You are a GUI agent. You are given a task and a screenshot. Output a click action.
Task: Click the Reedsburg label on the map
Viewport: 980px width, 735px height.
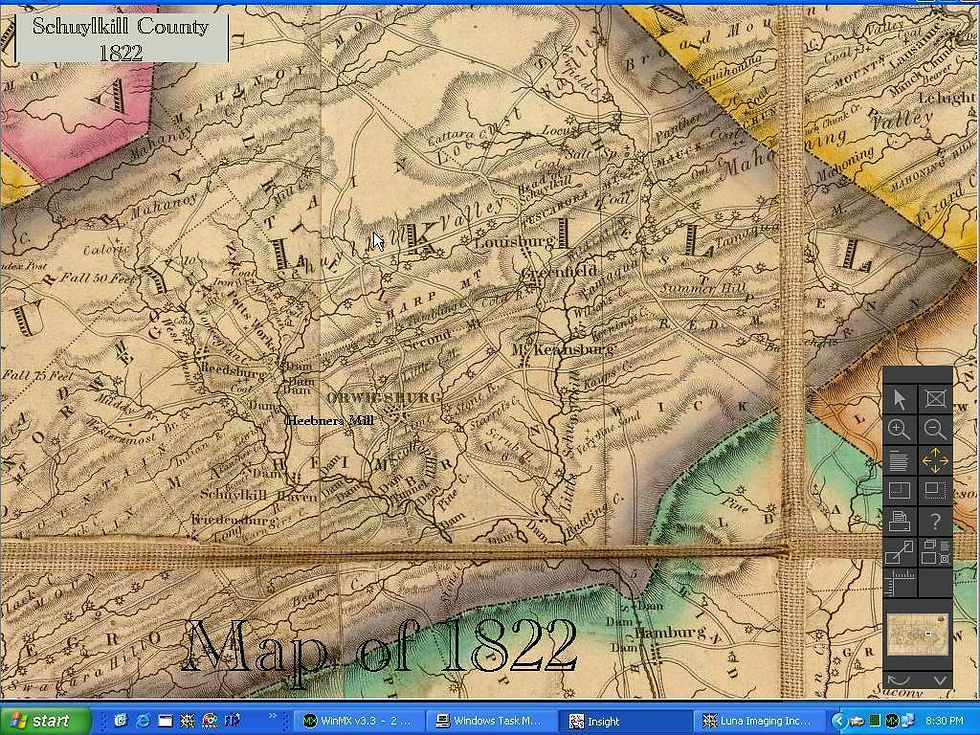tap(232, 369)
